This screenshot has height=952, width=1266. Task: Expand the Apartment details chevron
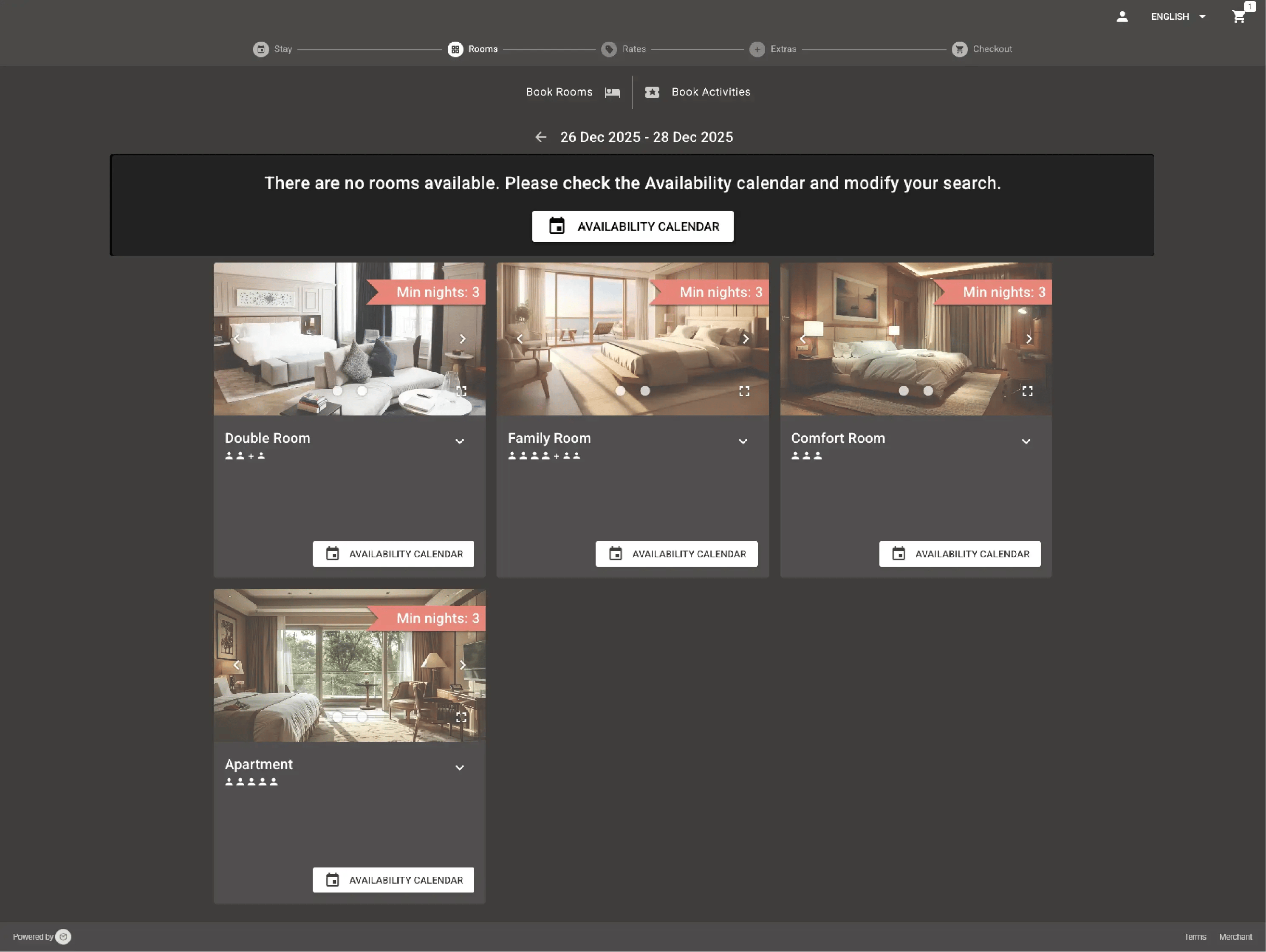tap(460, 768)
